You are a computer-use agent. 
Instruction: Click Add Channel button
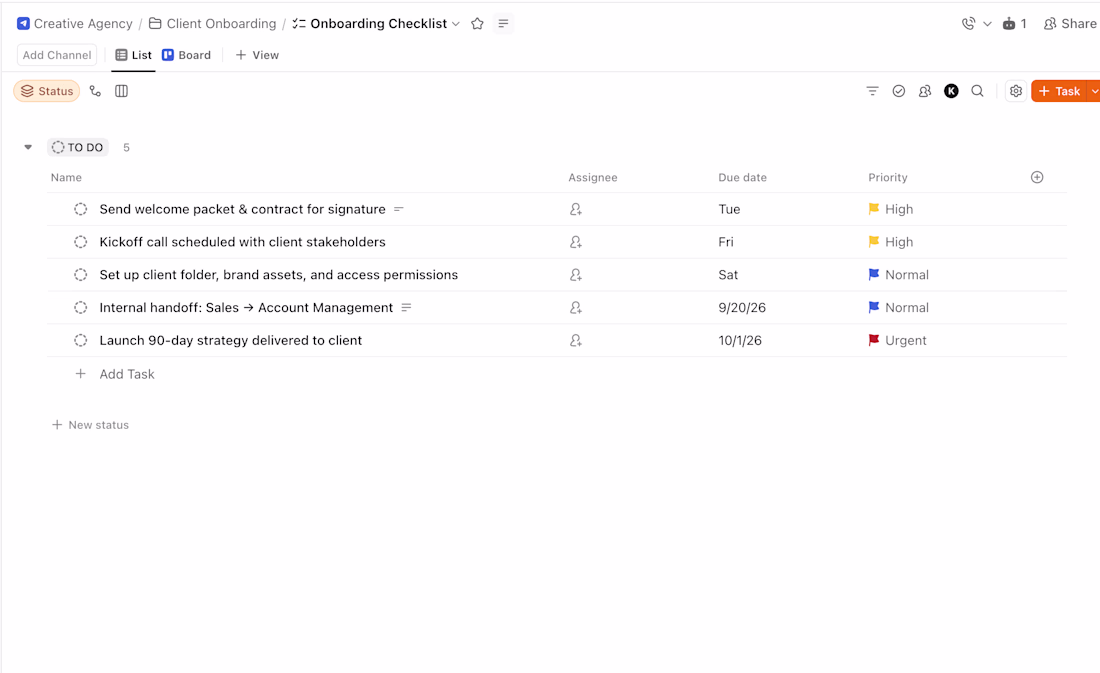click(57, 55)
